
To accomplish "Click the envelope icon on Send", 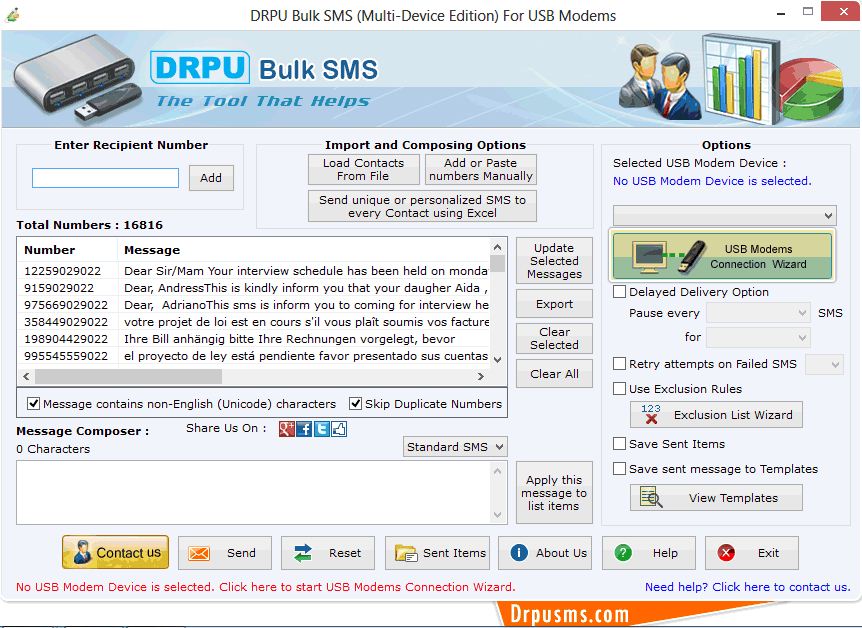I will [x=199, y=553].
